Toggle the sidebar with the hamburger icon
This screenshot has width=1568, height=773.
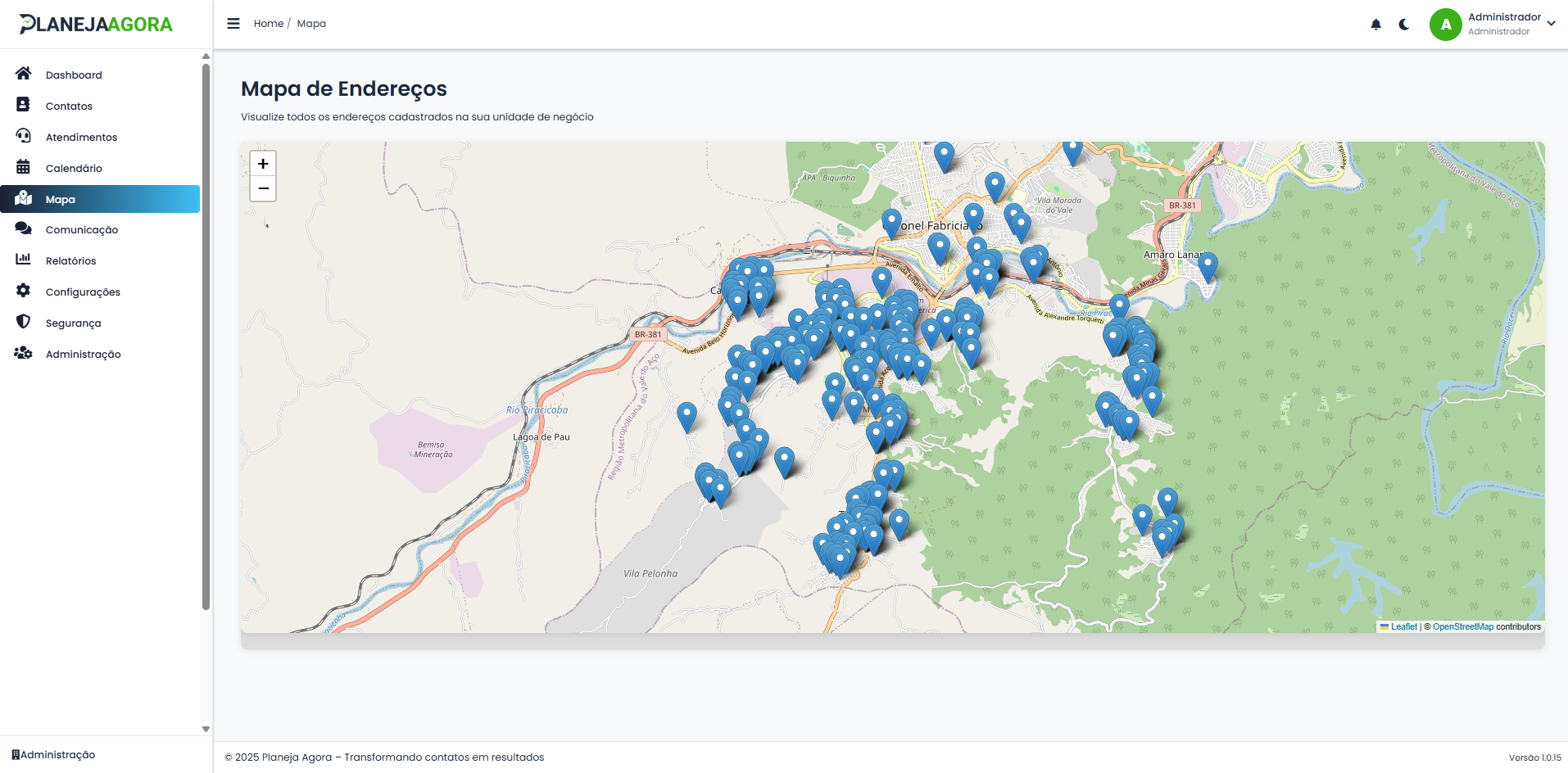click(x=233, y=24)
